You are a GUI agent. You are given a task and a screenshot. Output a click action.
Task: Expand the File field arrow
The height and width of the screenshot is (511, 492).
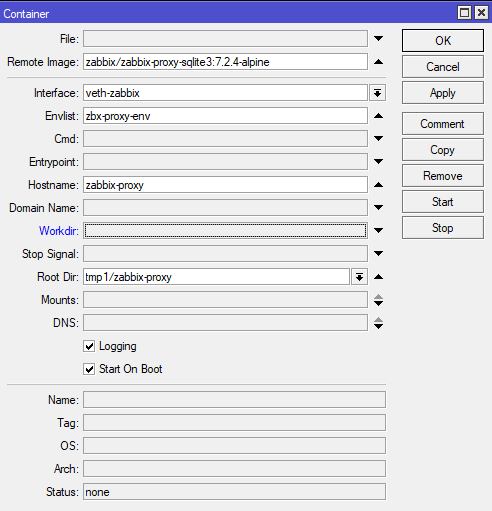[378, 39]
